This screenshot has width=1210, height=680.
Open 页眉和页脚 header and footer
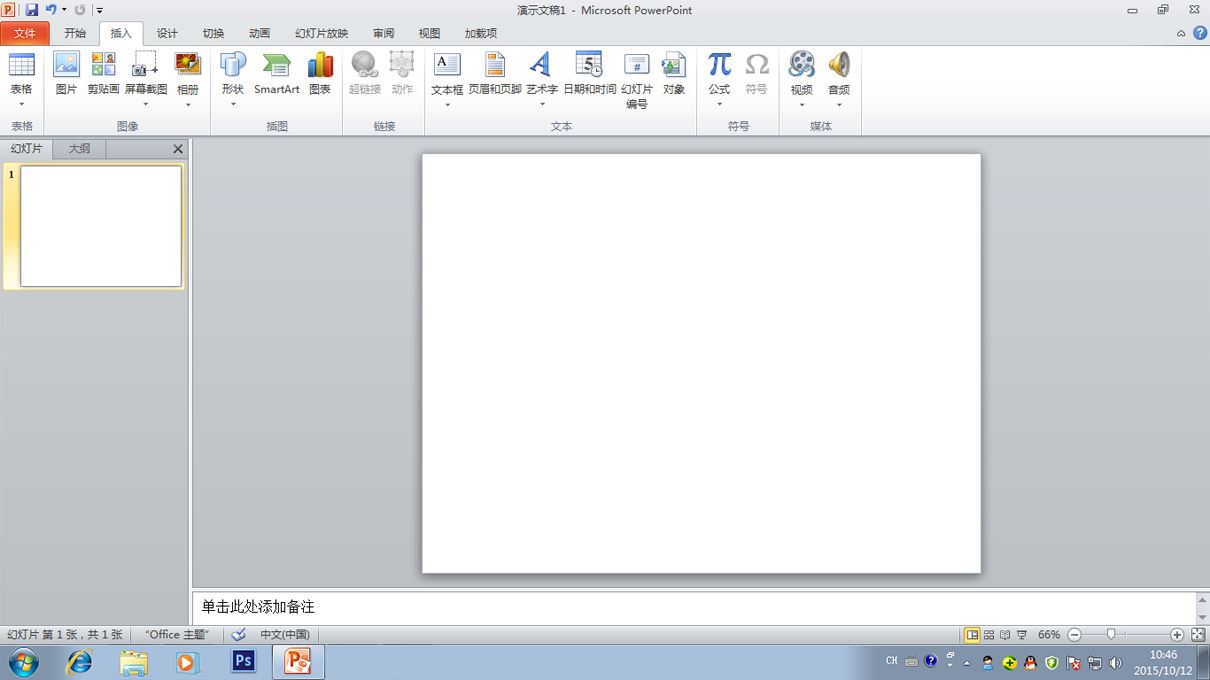point(495,65)
